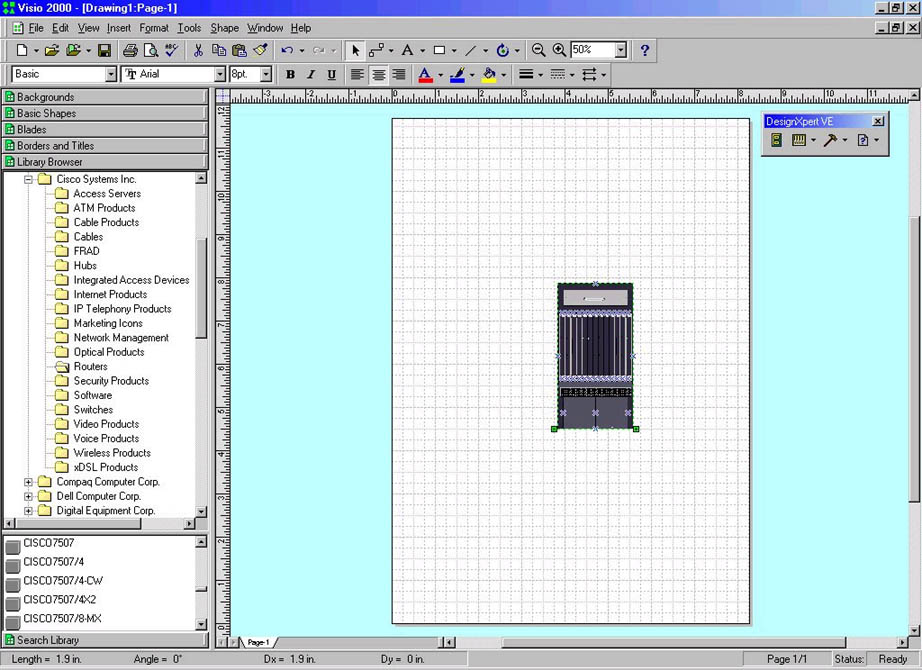This screenshot has height=670, width=922.
Task: Toggle Bold text formatting
Action: [290, 75]
